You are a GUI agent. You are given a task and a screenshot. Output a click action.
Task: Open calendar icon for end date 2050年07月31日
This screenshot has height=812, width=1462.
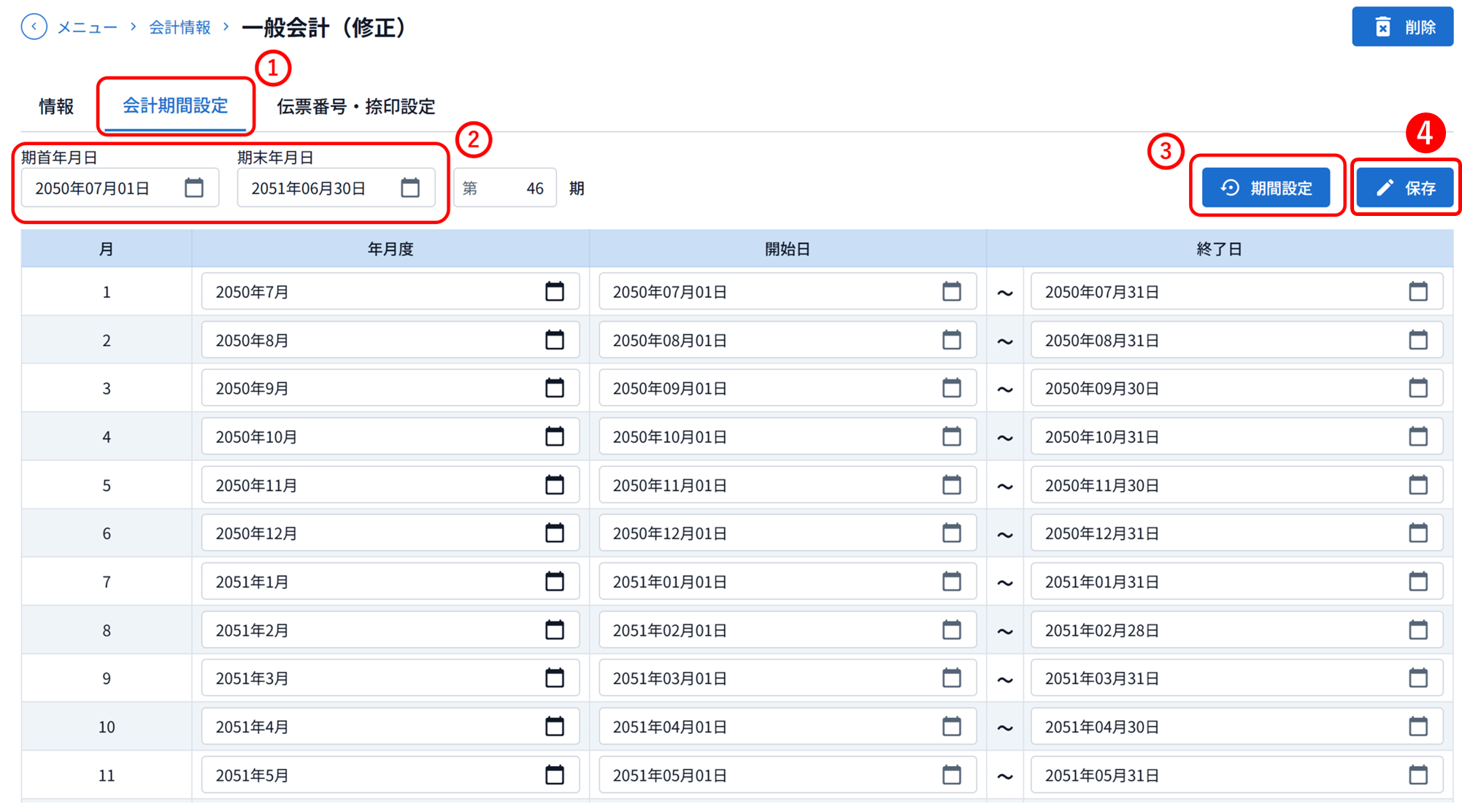1418,291
